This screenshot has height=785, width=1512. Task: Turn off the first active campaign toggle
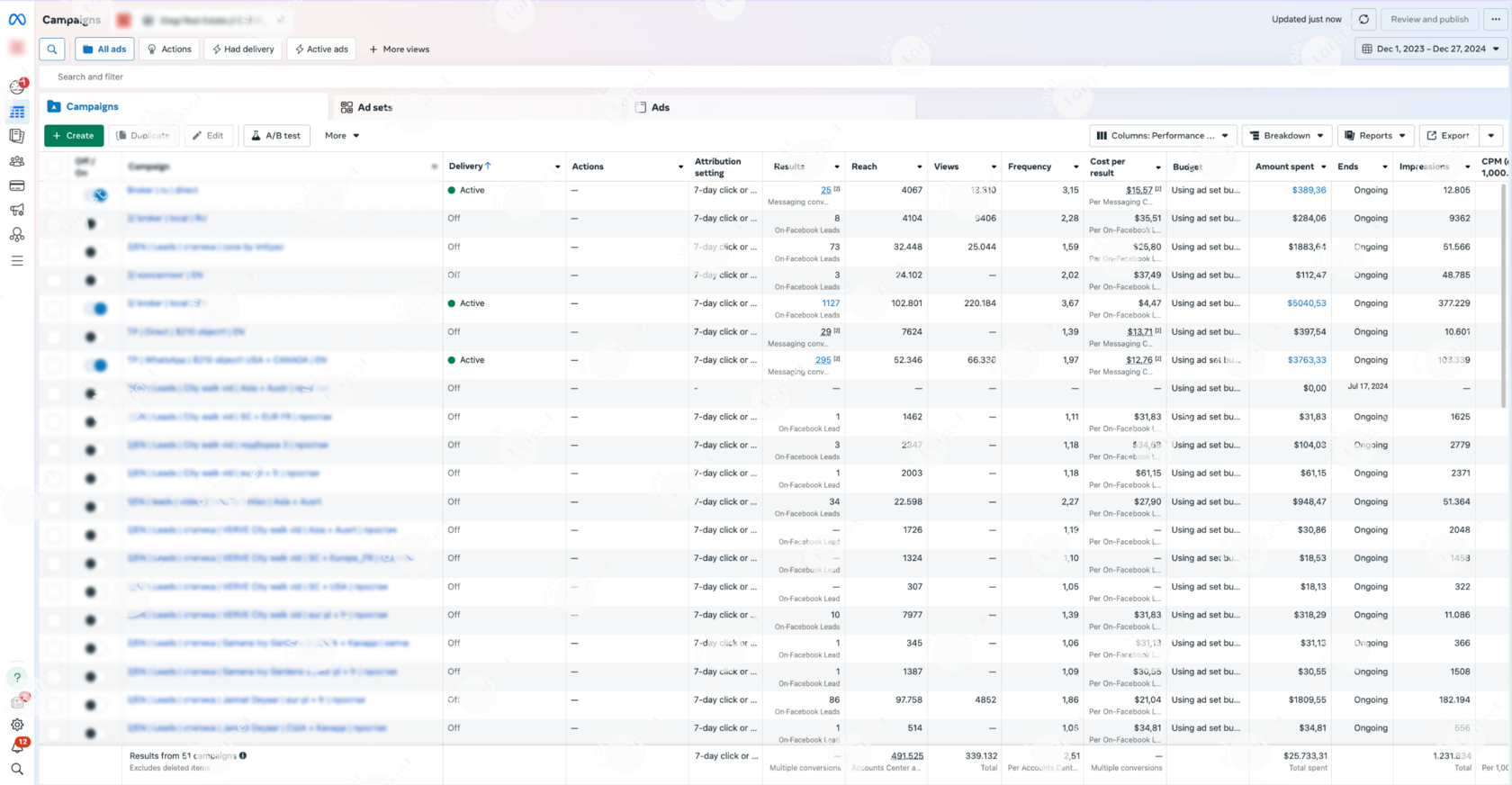click(x=95, y=194)
